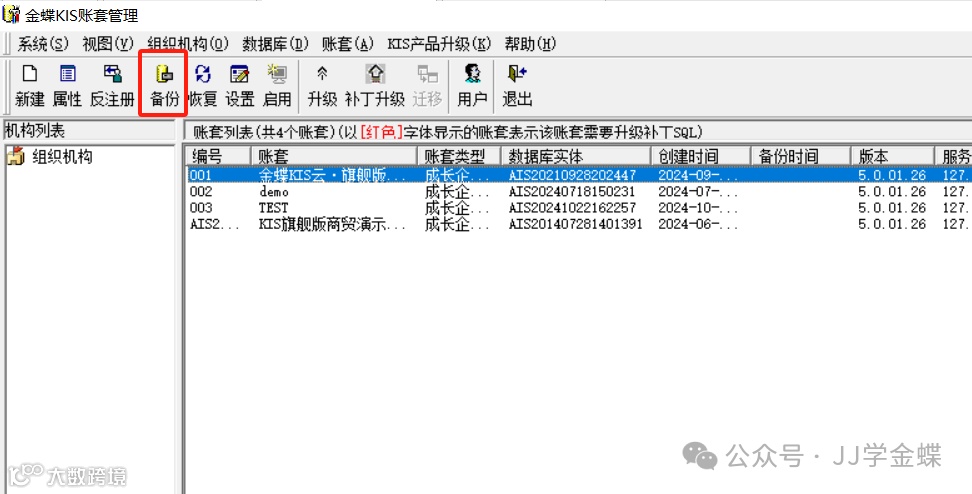Click the 2024-07- creation time cell
This screenshot has width=972, height=494.
698,192
